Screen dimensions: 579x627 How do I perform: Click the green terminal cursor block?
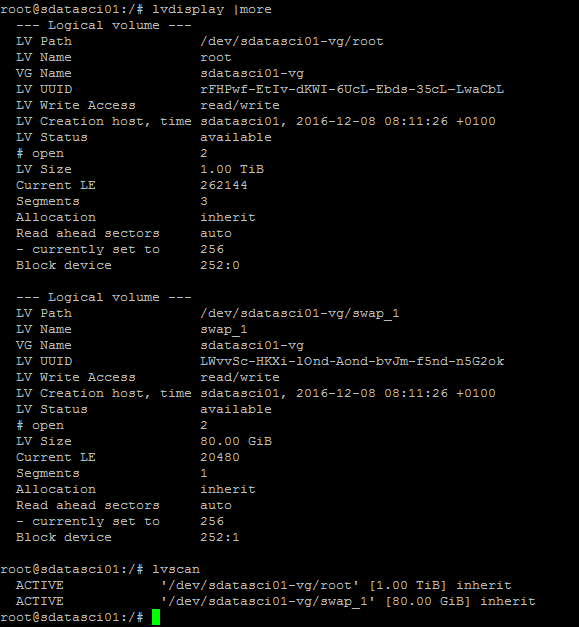pos(156,617)
